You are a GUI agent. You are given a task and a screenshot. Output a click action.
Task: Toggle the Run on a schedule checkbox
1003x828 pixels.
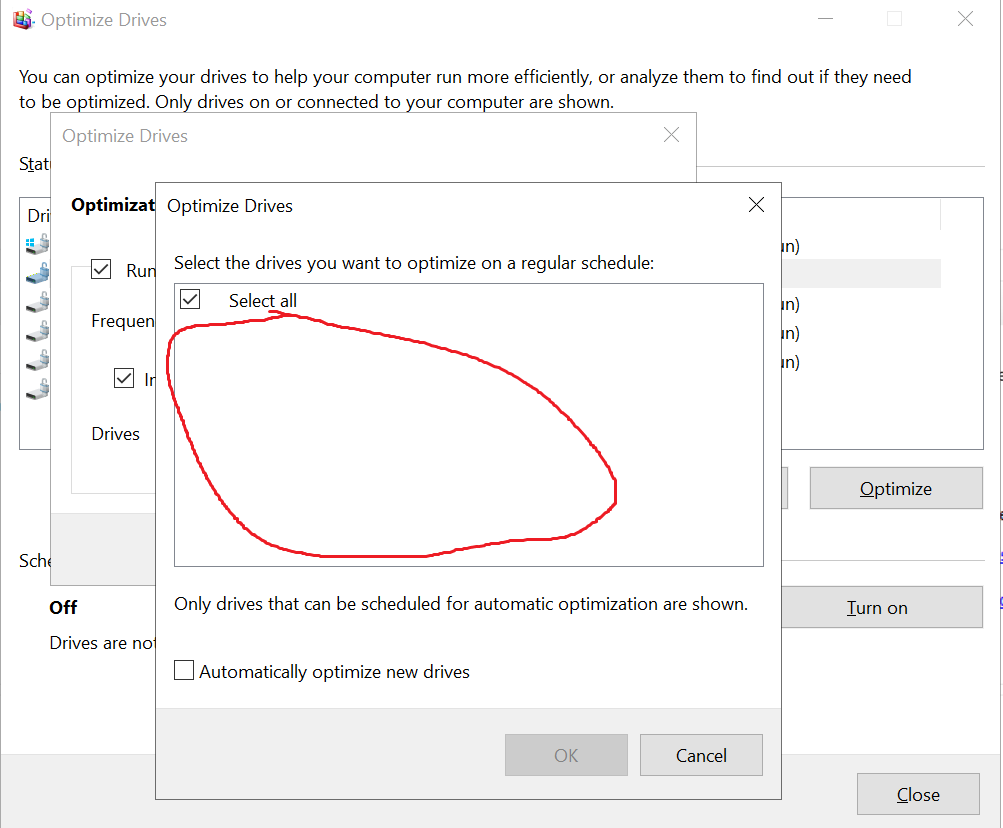click(x=100, y=269)
